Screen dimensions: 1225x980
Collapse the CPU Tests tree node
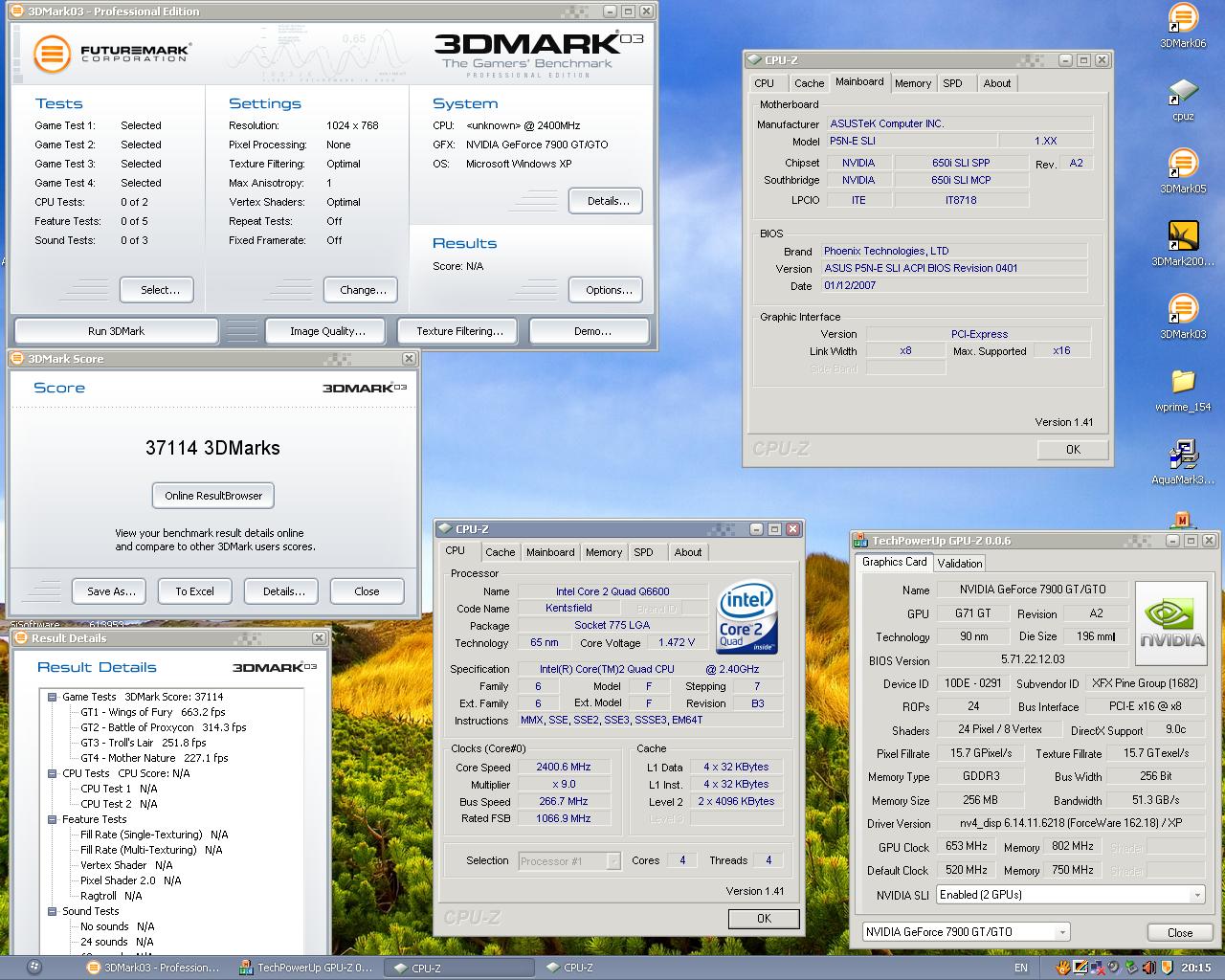coord(53,773)
